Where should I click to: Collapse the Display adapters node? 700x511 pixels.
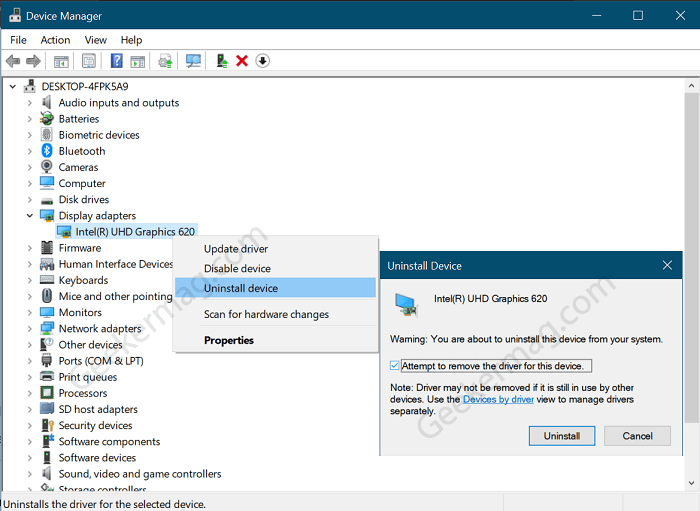coord(29,216)
